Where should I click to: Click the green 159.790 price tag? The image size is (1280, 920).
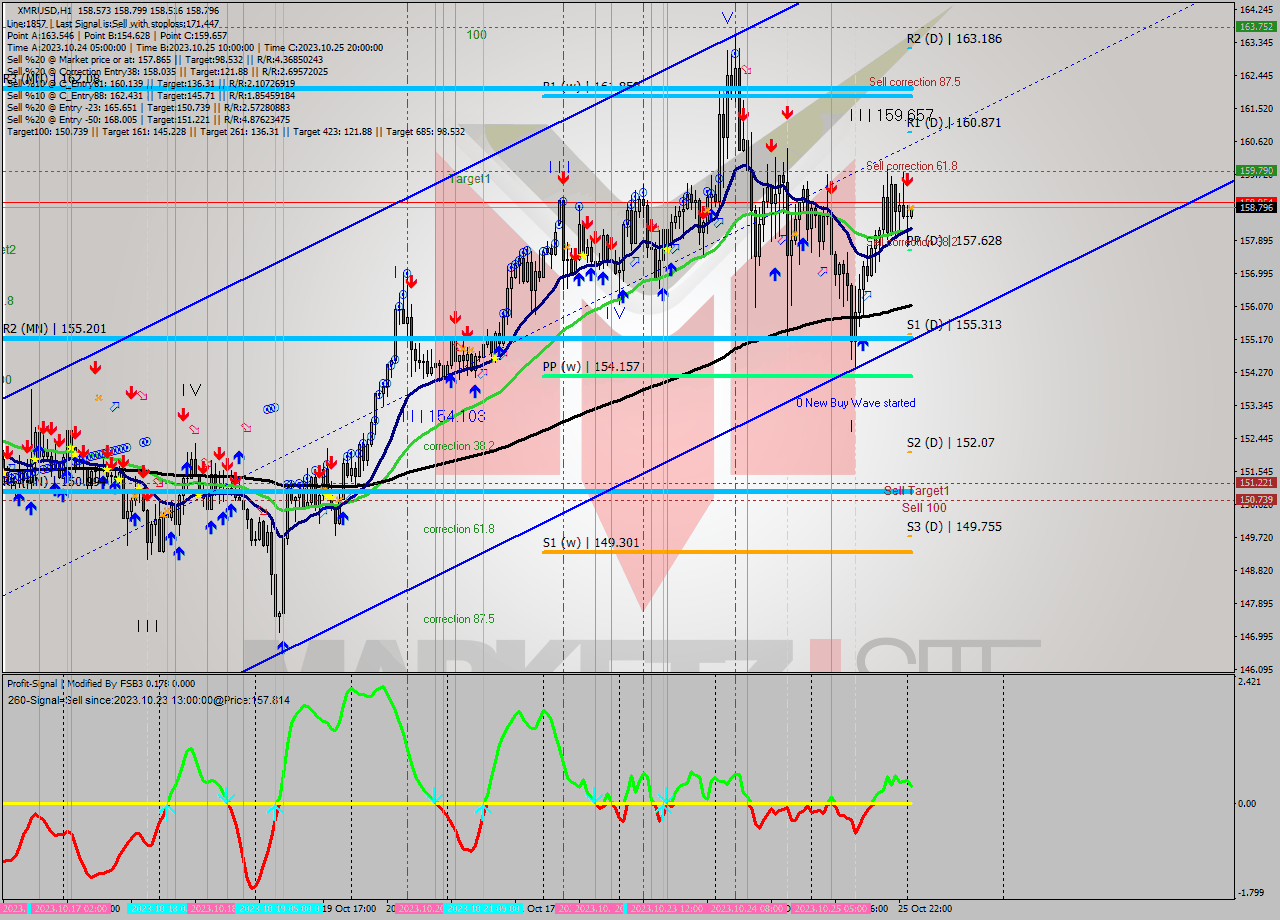click(x=1255, y=171)
